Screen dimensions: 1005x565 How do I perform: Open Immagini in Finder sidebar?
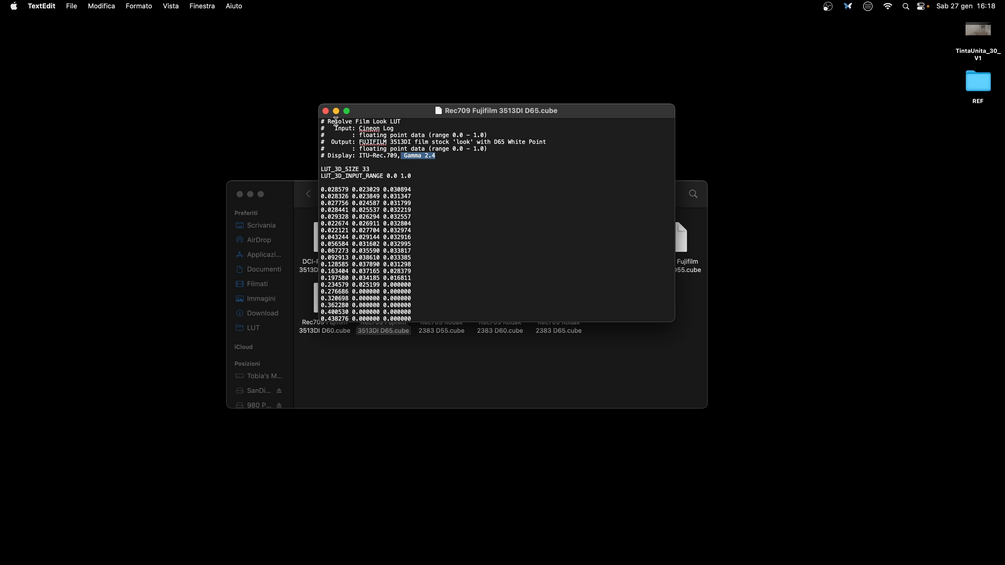[255, 299]
